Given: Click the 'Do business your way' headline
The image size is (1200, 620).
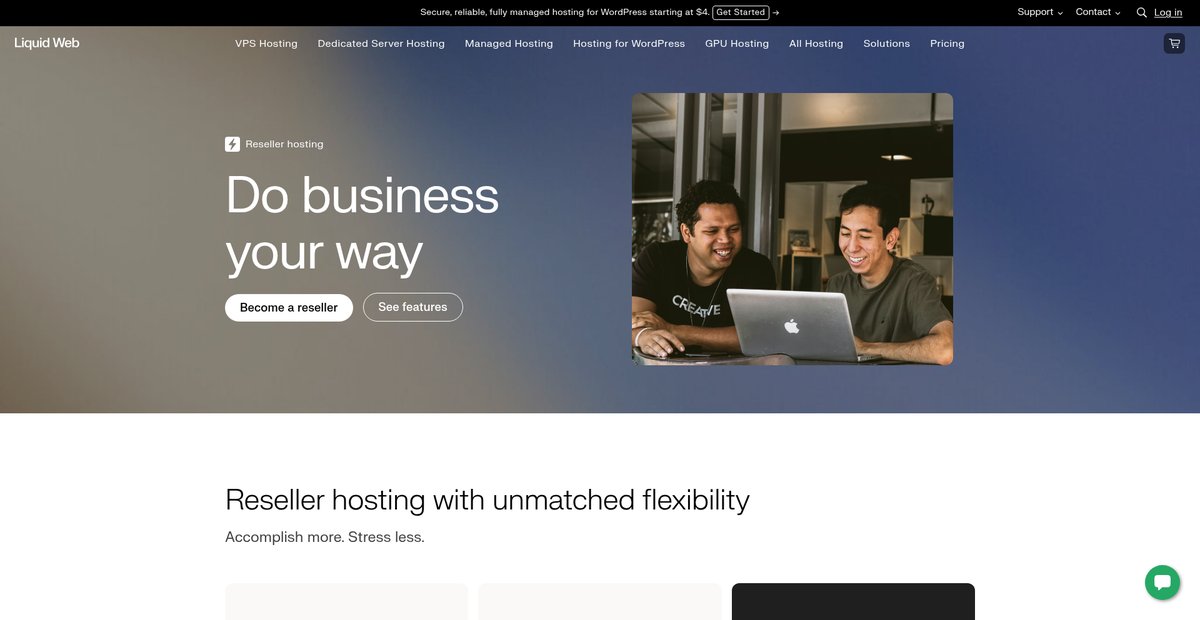Looking at the screenshot, I should point(362,224).
